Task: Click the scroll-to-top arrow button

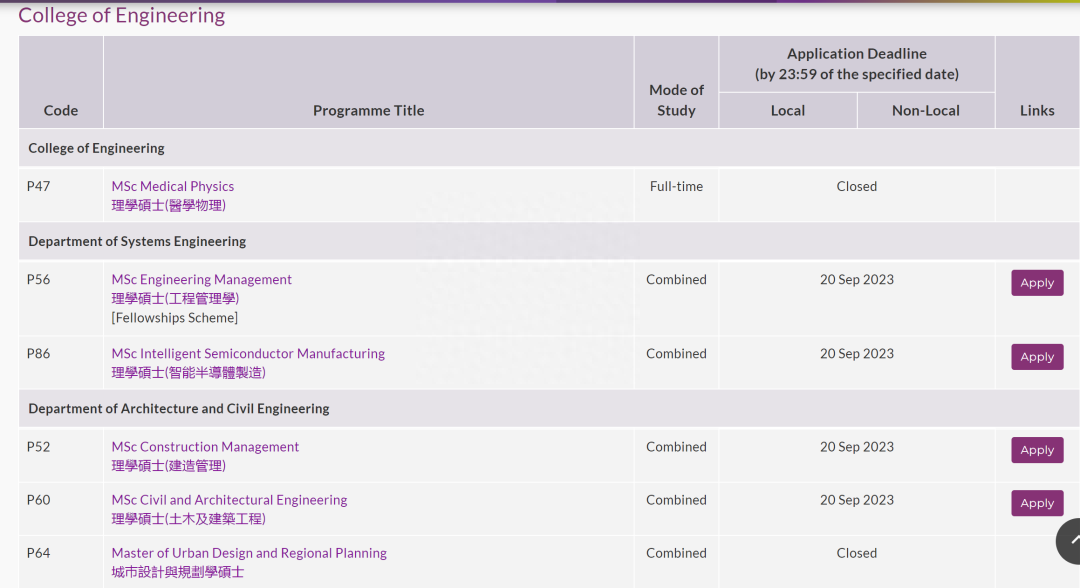Action: 1071,541
